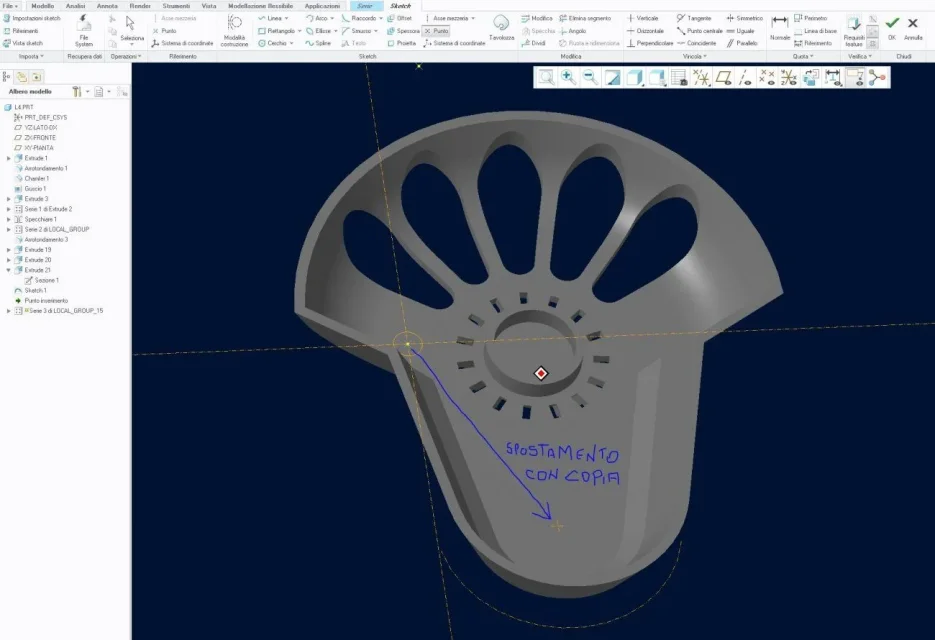The image size is (935, 640).
Task: Choose the Proietta project tool
Action: [x=401, y=44]
